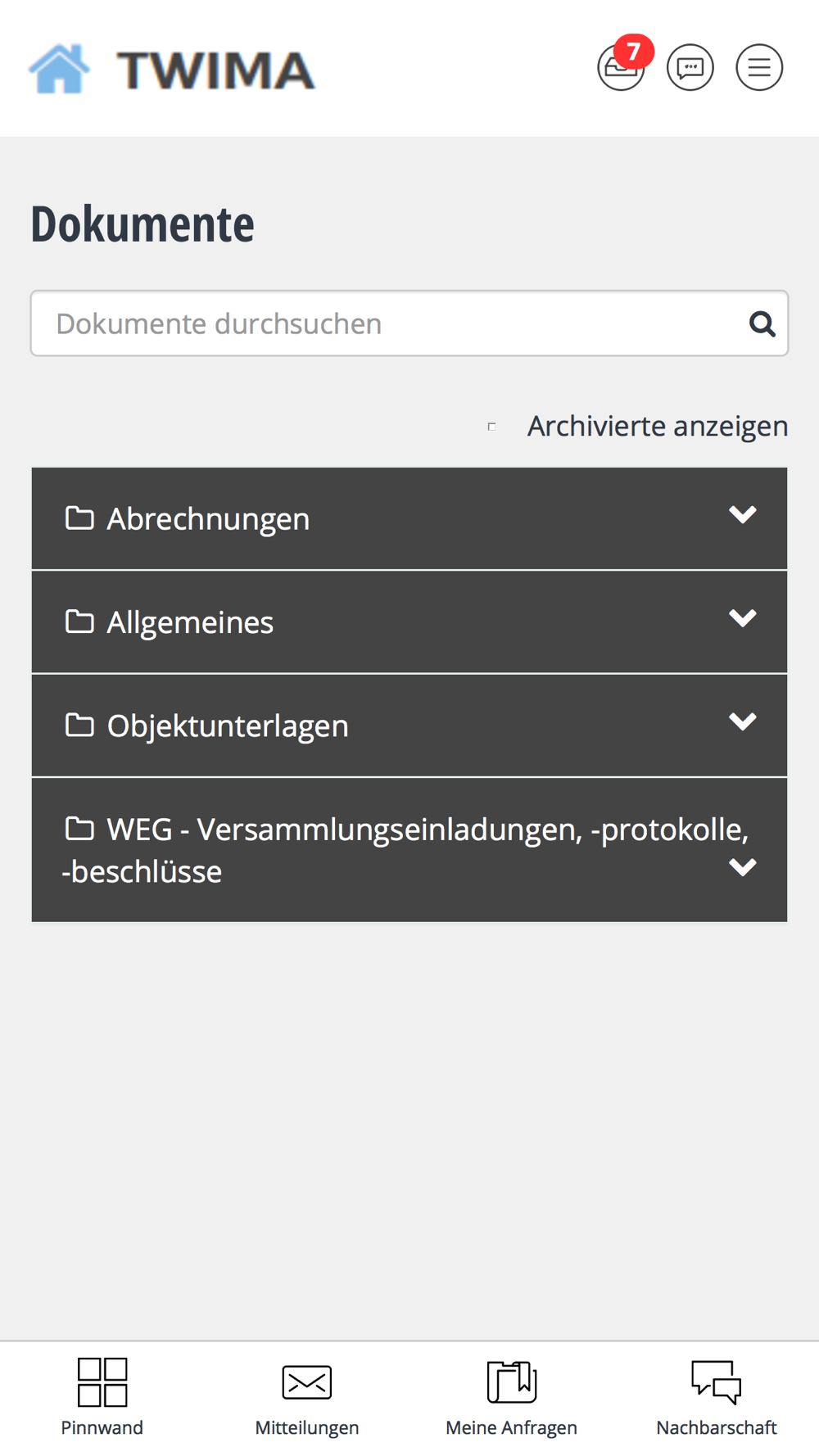Screen dimensions: 819x1456
Task: Click the Meine Anfragen folder icon
Action: coord(512,1381)
